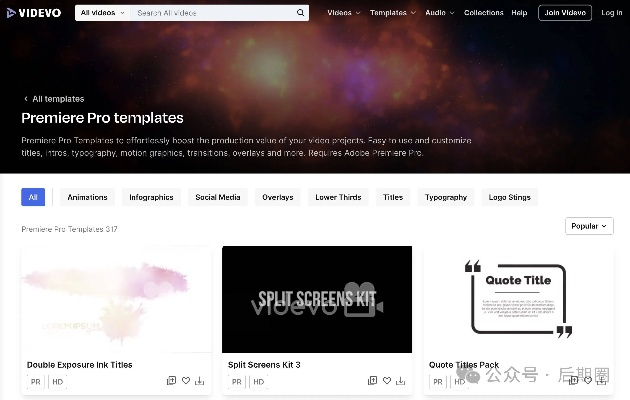This screenshot has width=630, height=400.
Task: Go back to All templates
Action: coord(54,99)
